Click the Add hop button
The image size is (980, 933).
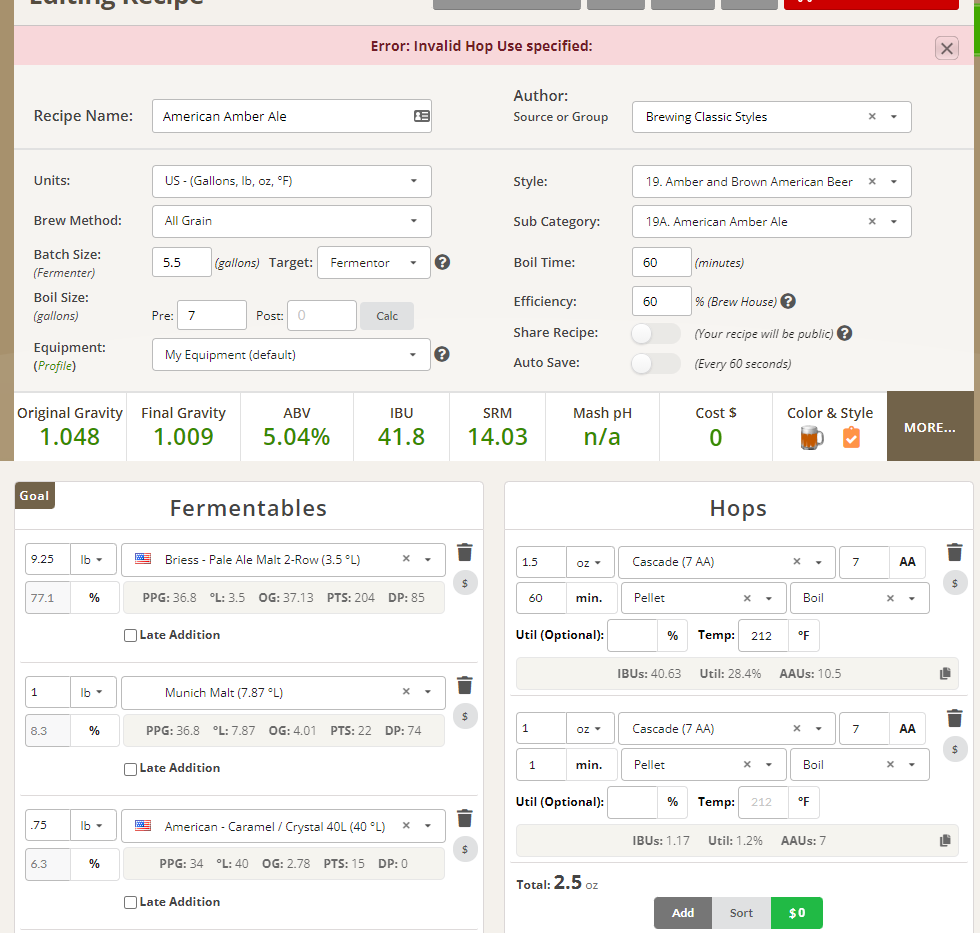point(683,913)
